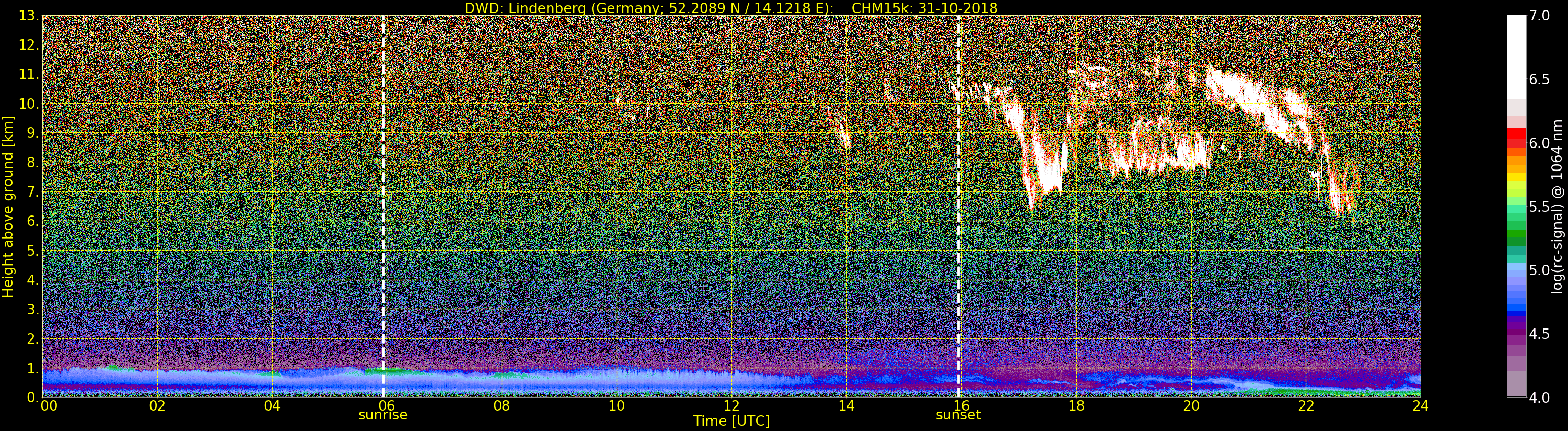Click the y-axis tick label '8.'
This screenshot has height=431, width=1568.
point(32,163)
